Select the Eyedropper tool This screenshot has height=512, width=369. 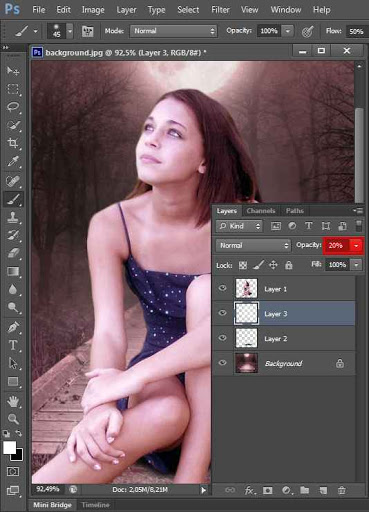(x=13, y=162)
